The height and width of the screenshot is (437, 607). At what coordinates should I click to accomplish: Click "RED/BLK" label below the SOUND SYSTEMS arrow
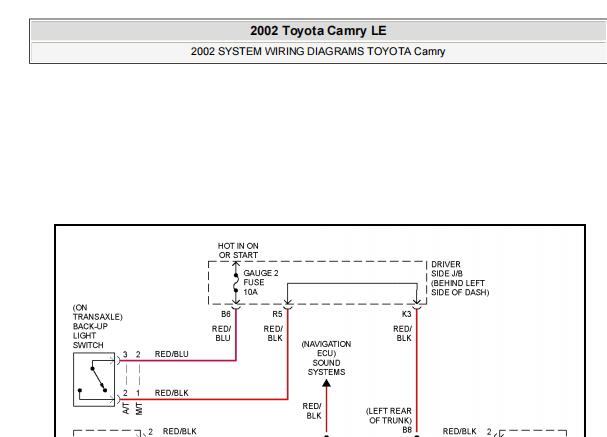[312, 411]
